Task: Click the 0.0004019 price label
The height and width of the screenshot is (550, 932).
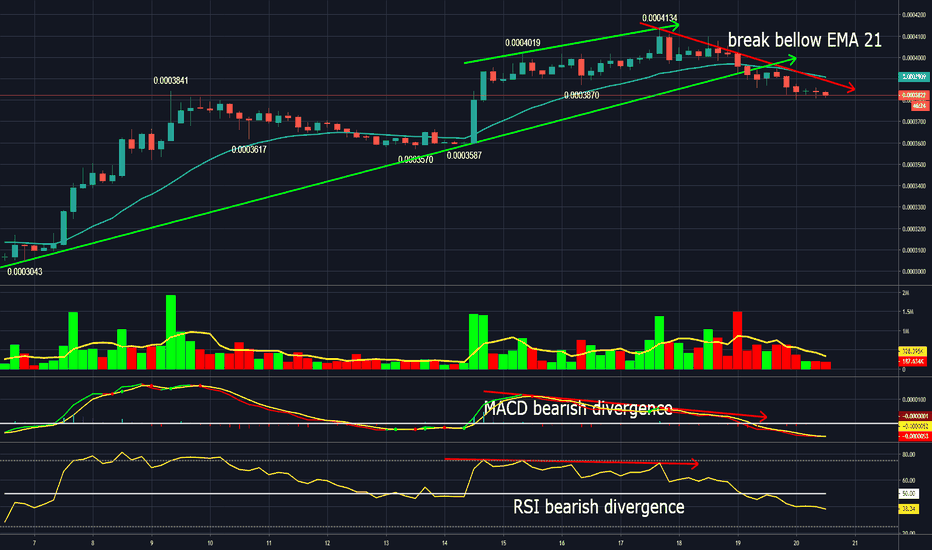Action: click(x=522, y=43)
